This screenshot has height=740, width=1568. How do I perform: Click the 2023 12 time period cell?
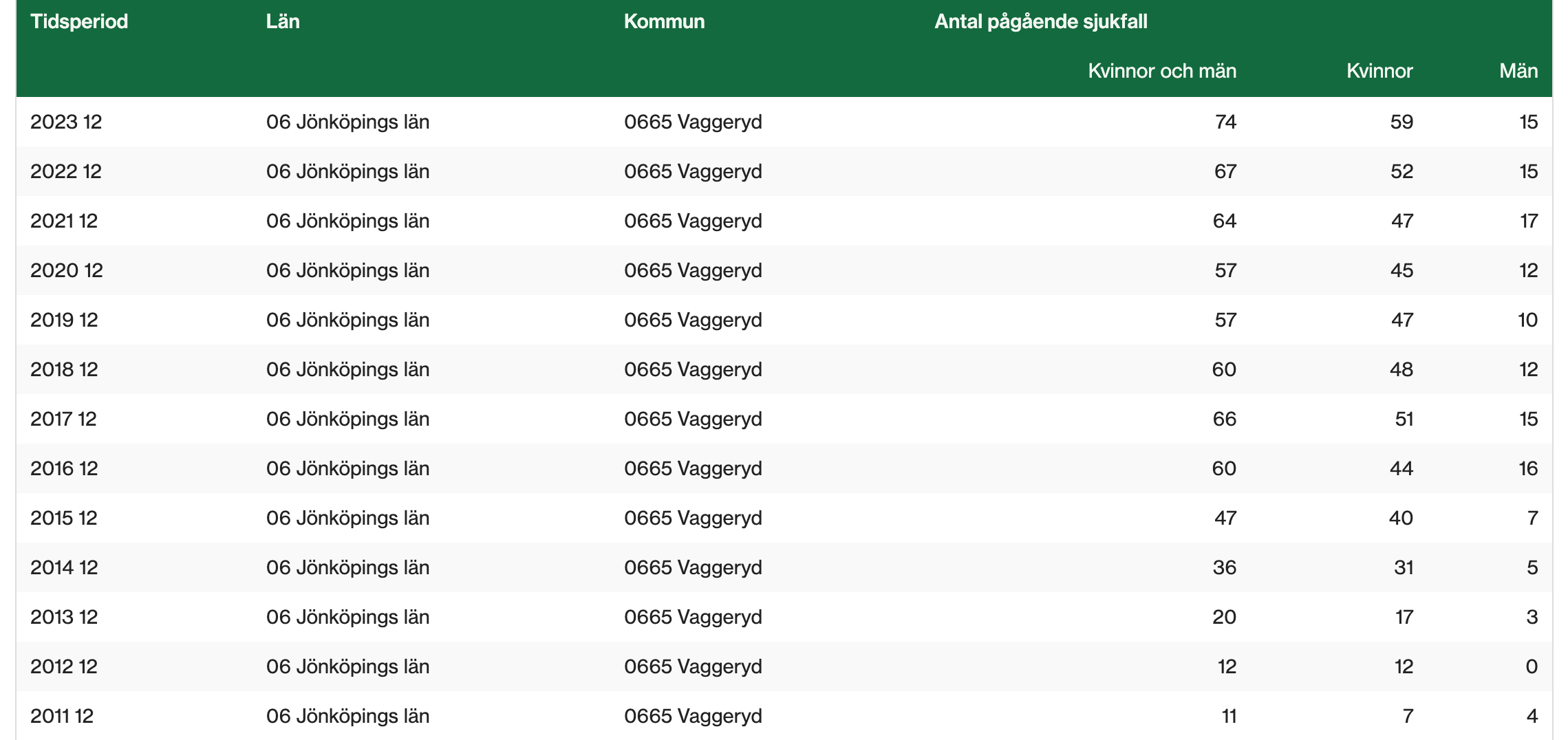pos(66,122)
